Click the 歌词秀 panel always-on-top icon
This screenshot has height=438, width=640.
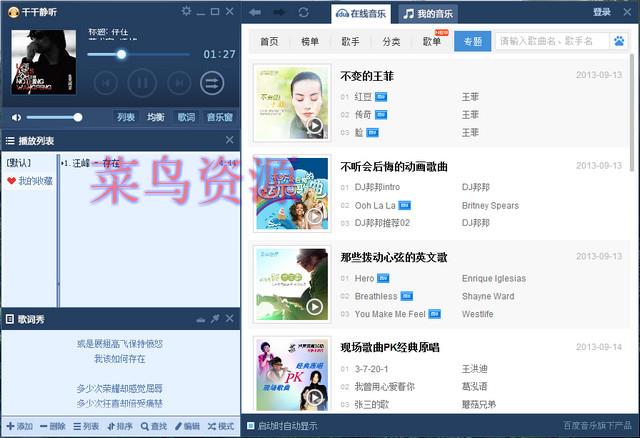[200, 320]
